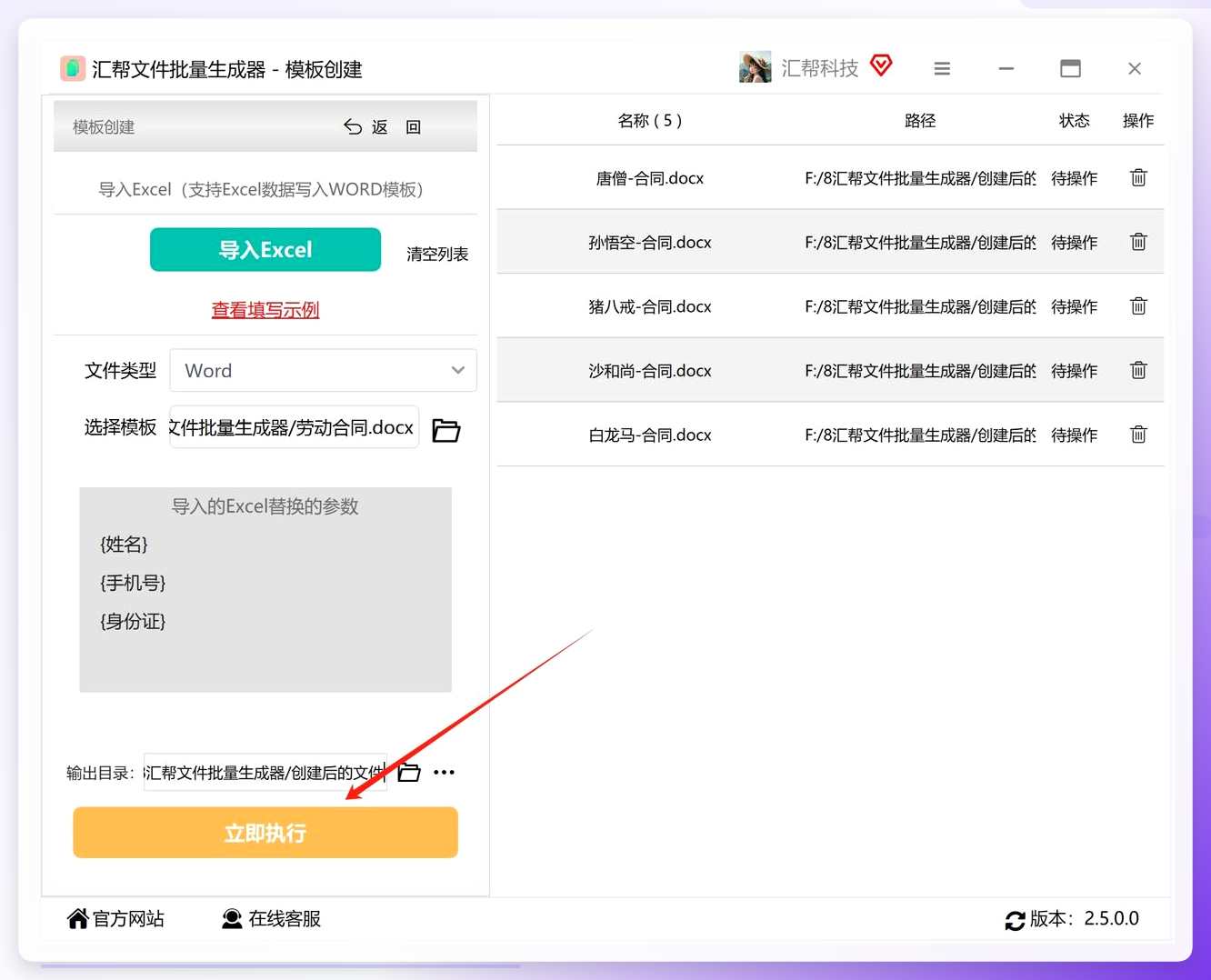Click the 版本: 2.5.0.0 text
Image resolution: width=1211 pixels, height=980 pixels.
[1084, 919]
